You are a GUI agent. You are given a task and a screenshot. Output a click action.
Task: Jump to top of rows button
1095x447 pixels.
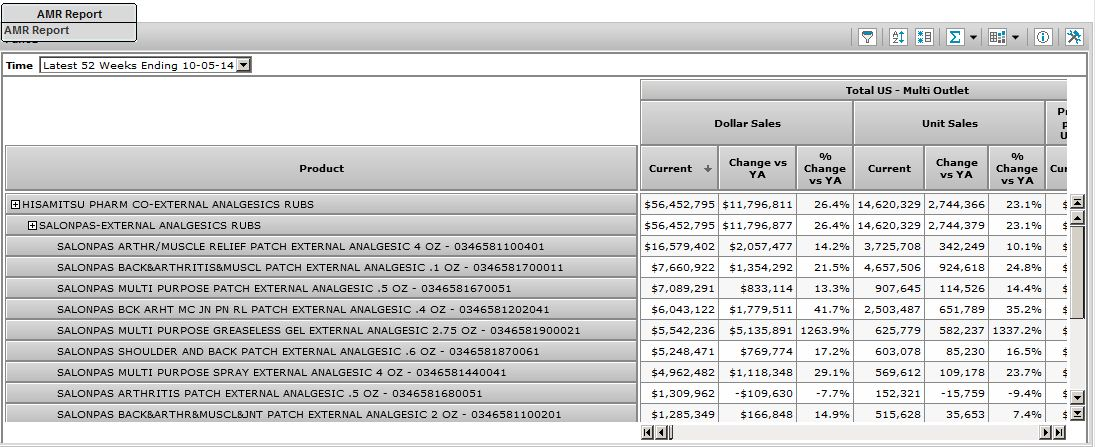pyautogui.click(x=1077, y=202)
